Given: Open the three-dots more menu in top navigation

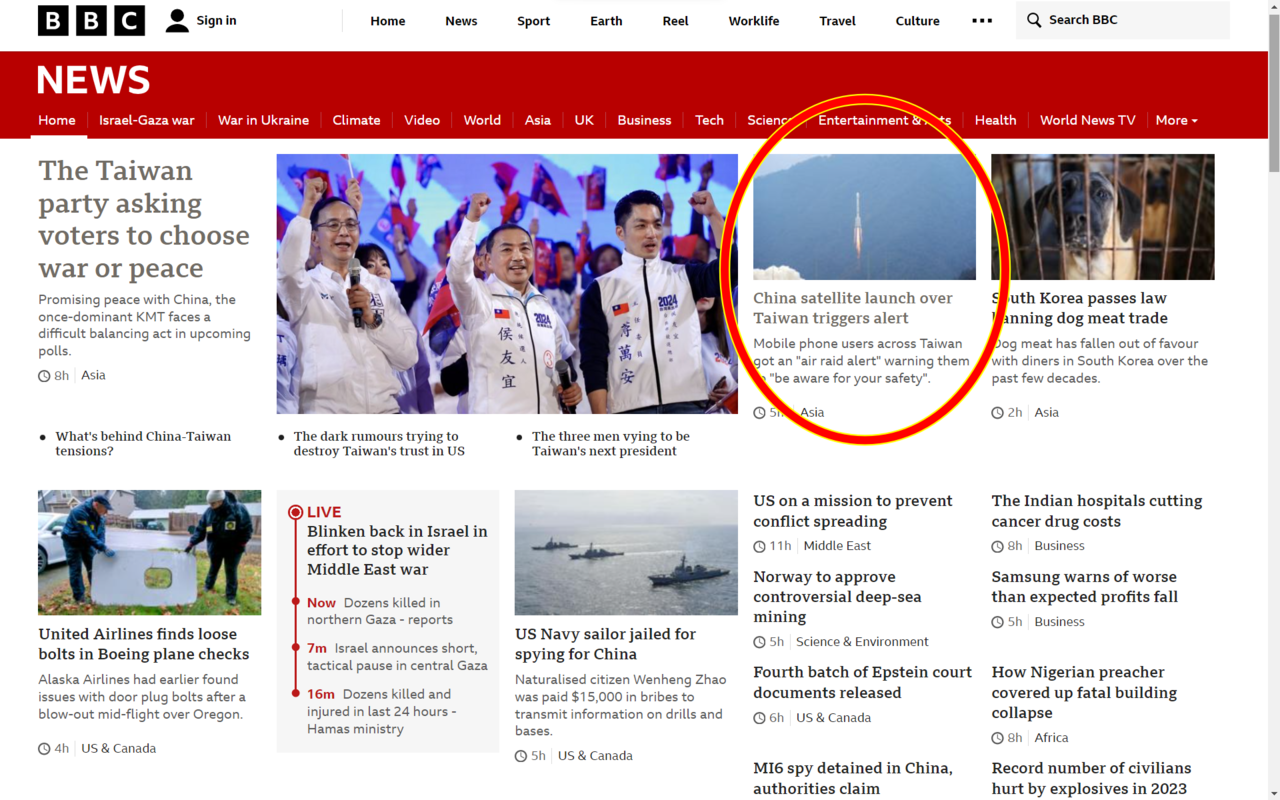Looking at the screenshot, I should [x=982, y=21].
